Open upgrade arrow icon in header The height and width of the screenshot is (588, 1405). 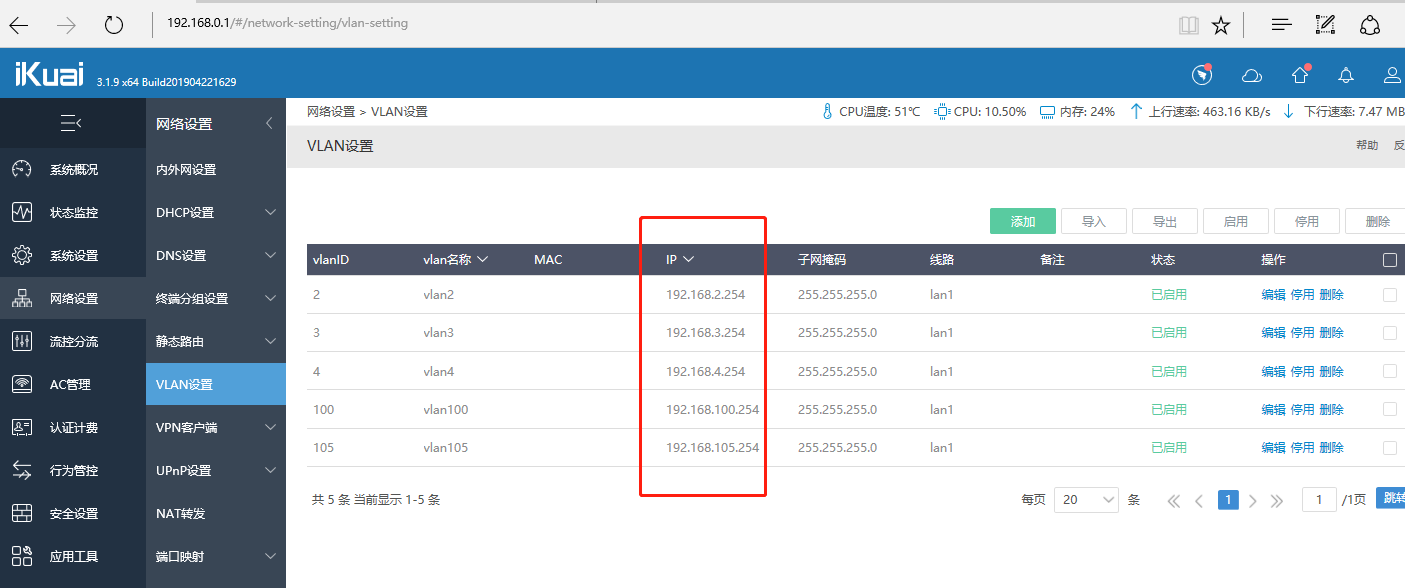tap(1300, 75)
